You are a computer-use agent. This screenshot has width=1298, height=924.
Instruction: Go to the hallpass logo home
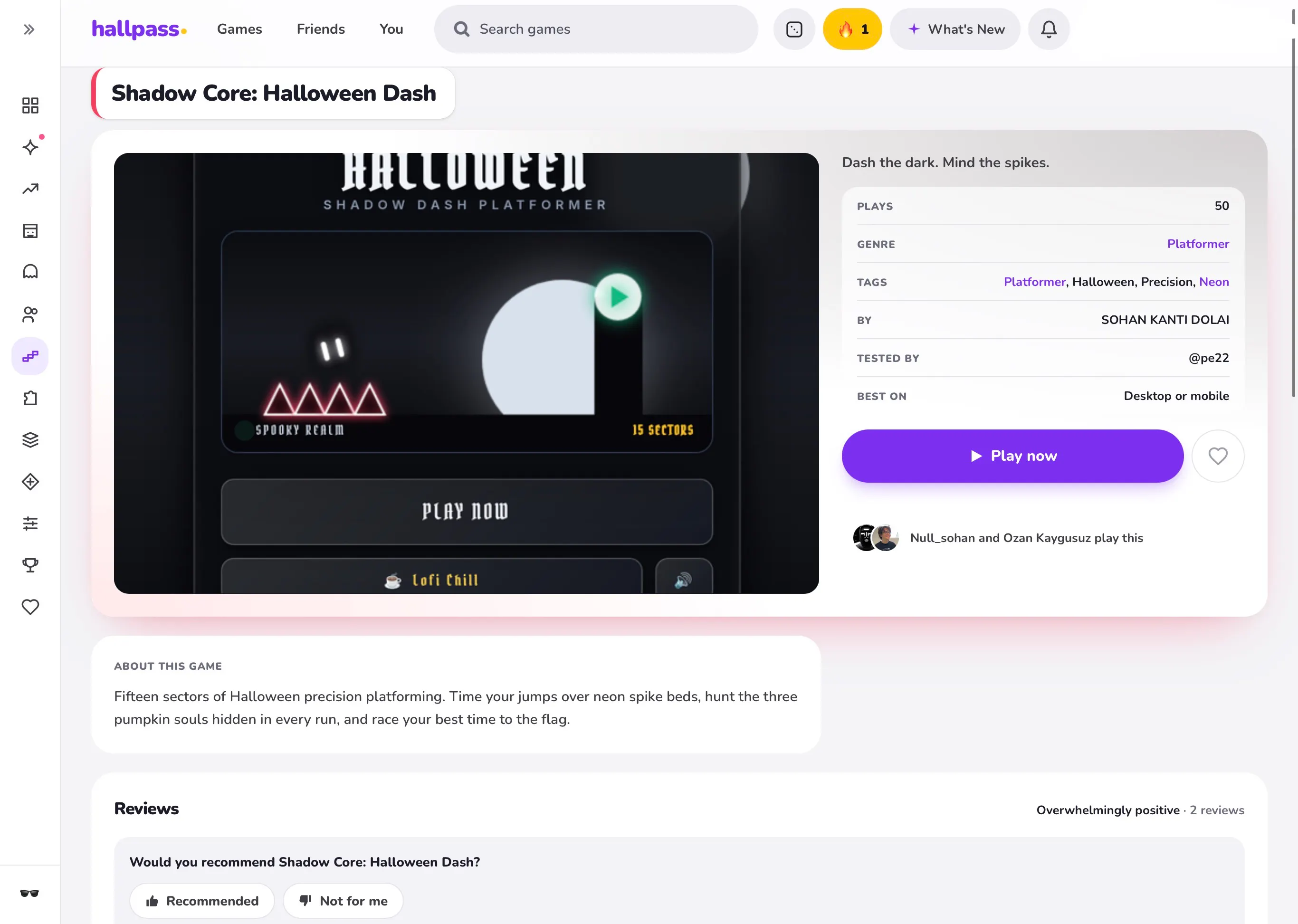[139, 29]
